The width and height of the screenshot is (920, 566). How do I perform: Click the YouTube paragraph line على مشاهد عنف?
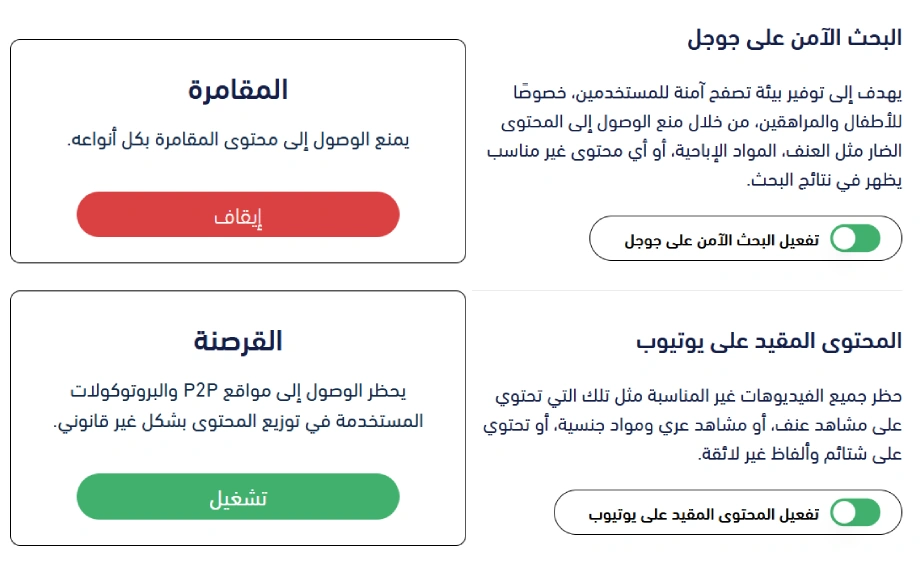pos(692,425)
